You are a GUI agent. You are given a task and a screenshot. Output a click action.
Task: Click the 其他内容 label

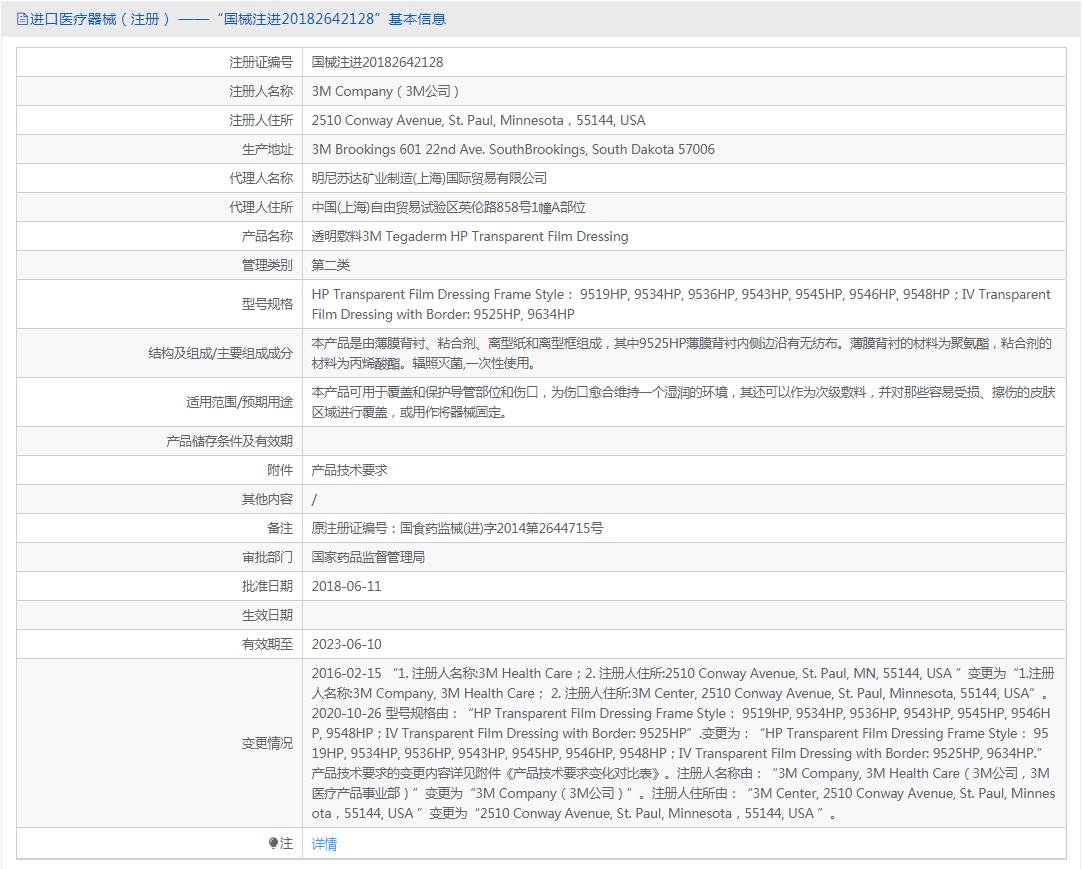tap(267, 499)
